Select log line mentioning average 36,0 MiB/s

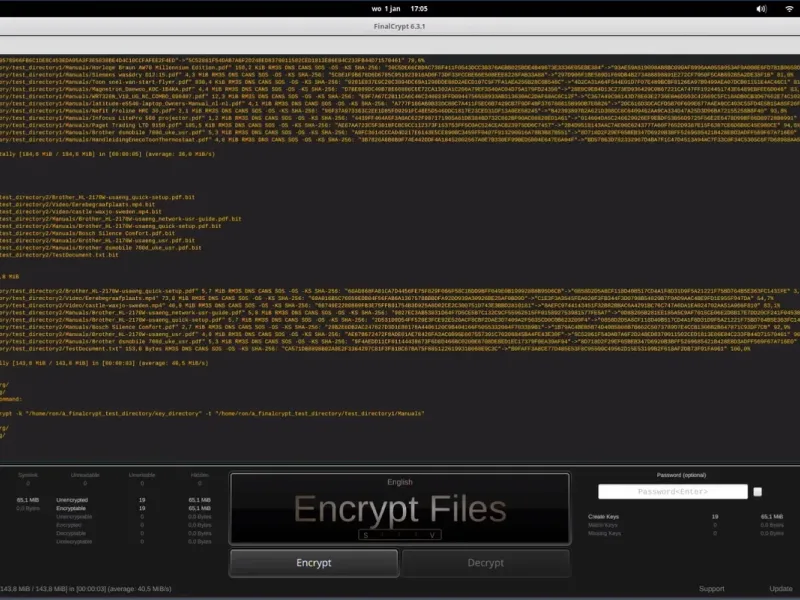click(x=107, y=154)
